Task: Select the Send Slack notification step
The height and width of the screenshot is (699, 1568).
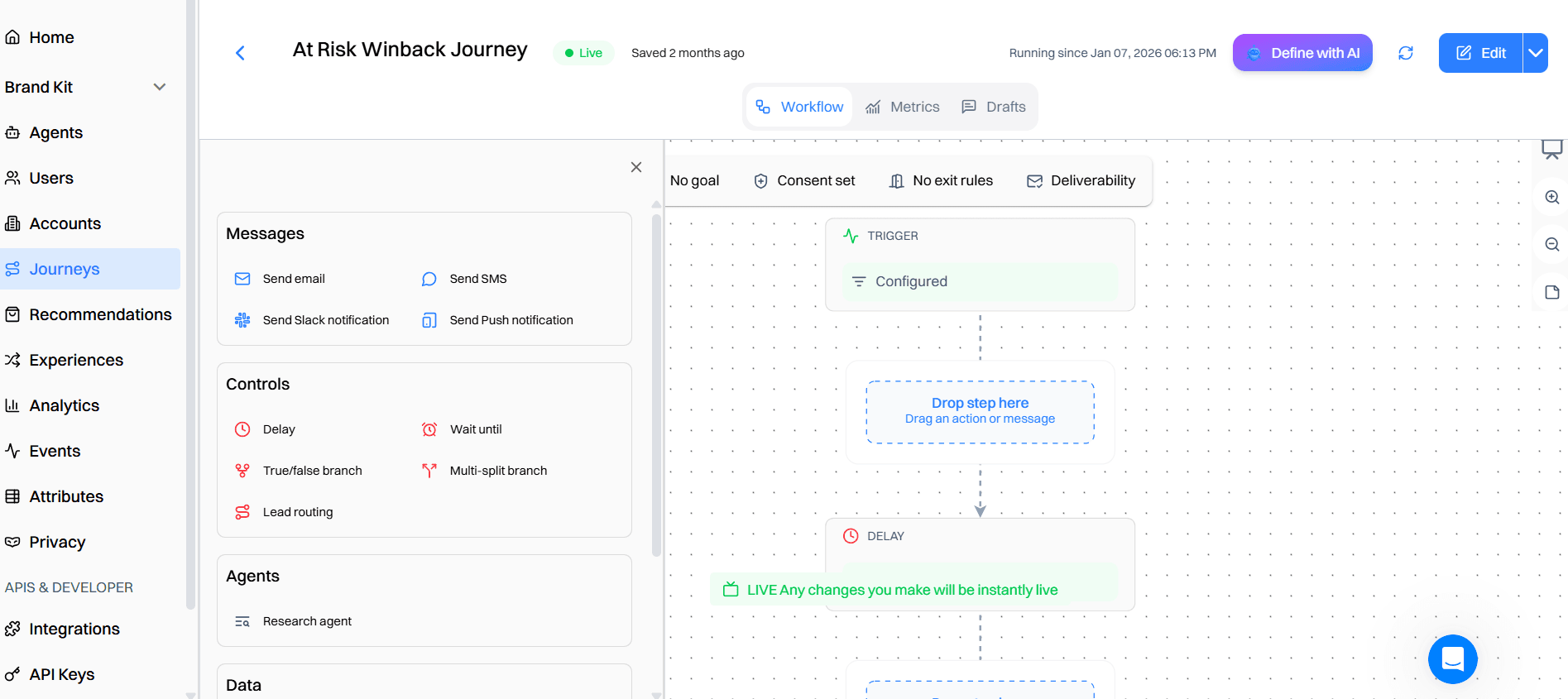Action: point(324,320)
